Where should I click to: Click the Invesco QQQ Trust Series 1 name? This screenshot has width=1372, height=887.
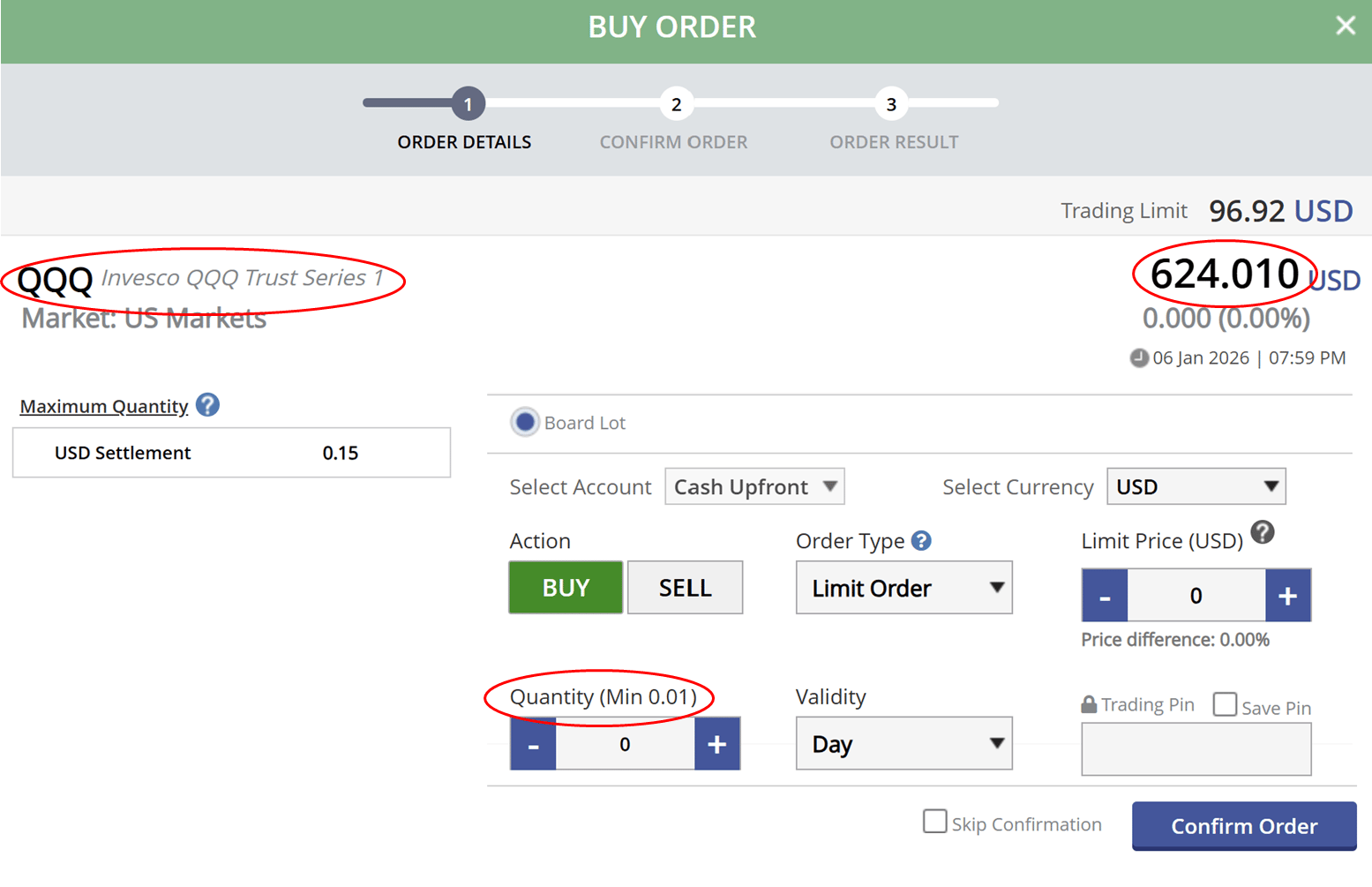point(243,278)
